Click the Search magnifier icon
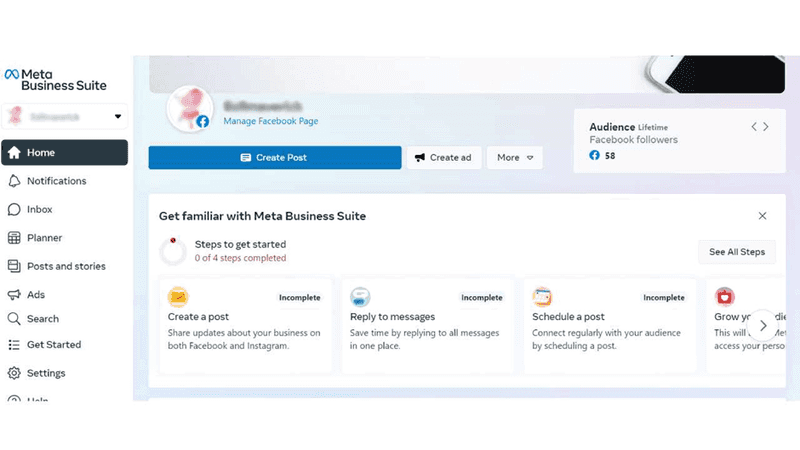This screenshot has height=450, width=800. pyautogui.click(x=14, y=319)
